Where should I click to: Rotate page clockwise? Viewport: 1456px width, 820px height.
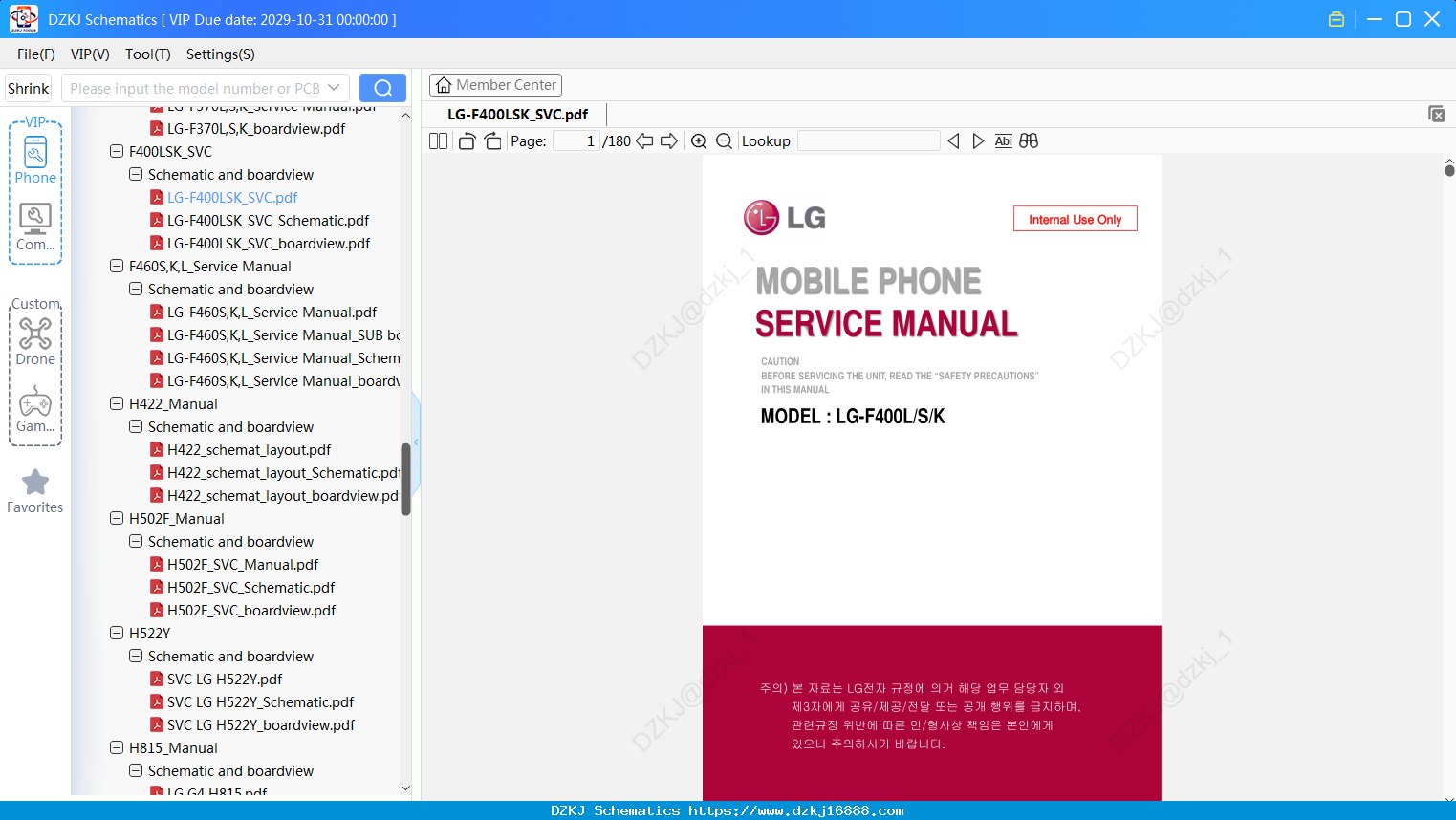tap(492, 141)
